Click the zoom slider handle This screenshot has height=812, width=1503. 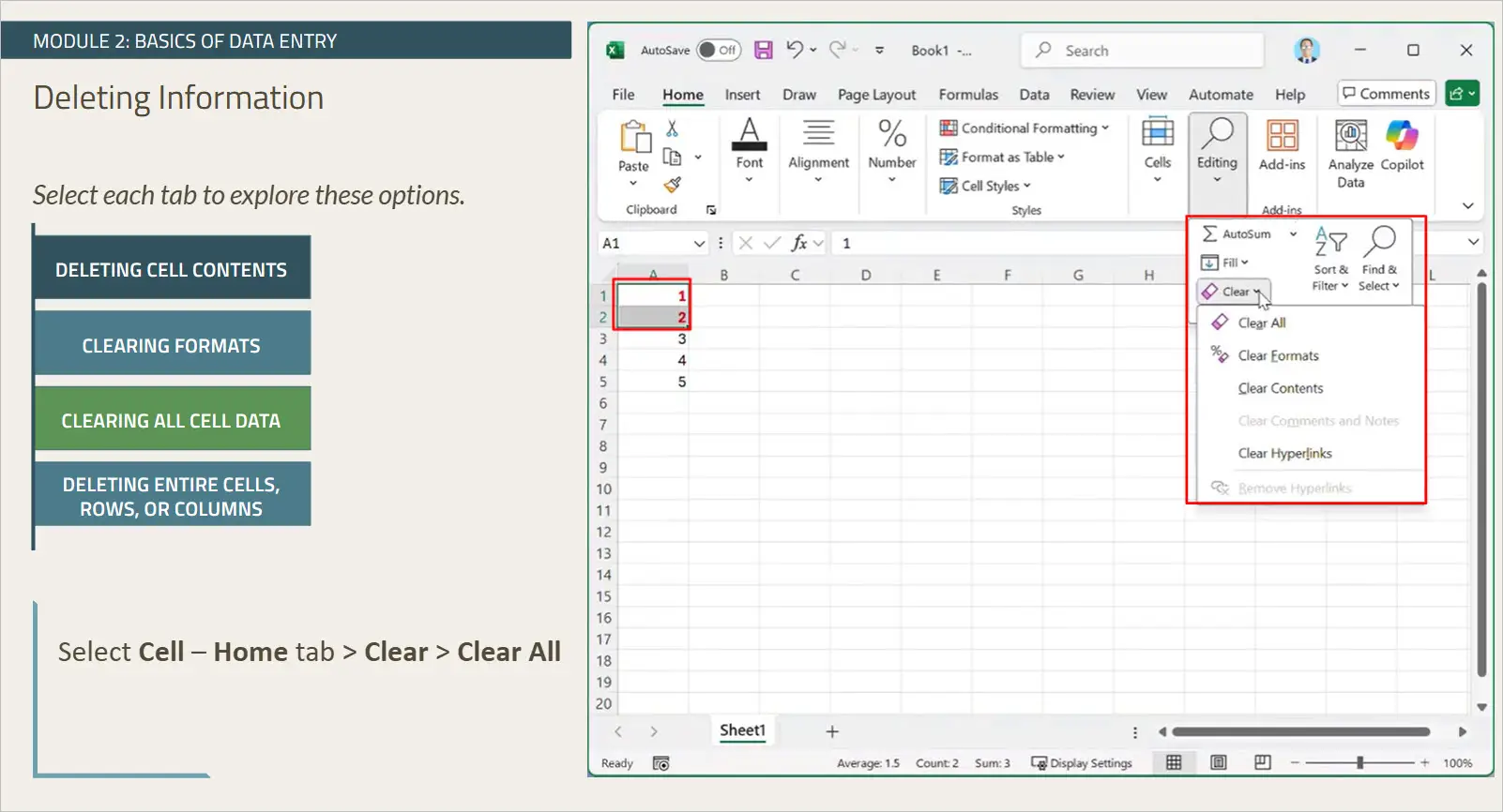1359,762
